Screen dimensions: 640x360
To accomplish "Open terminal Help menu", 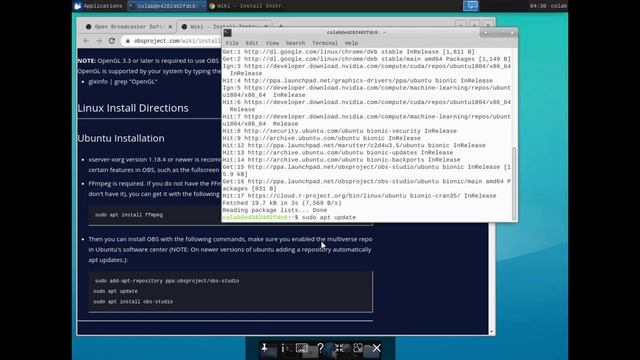I will 351,43.
